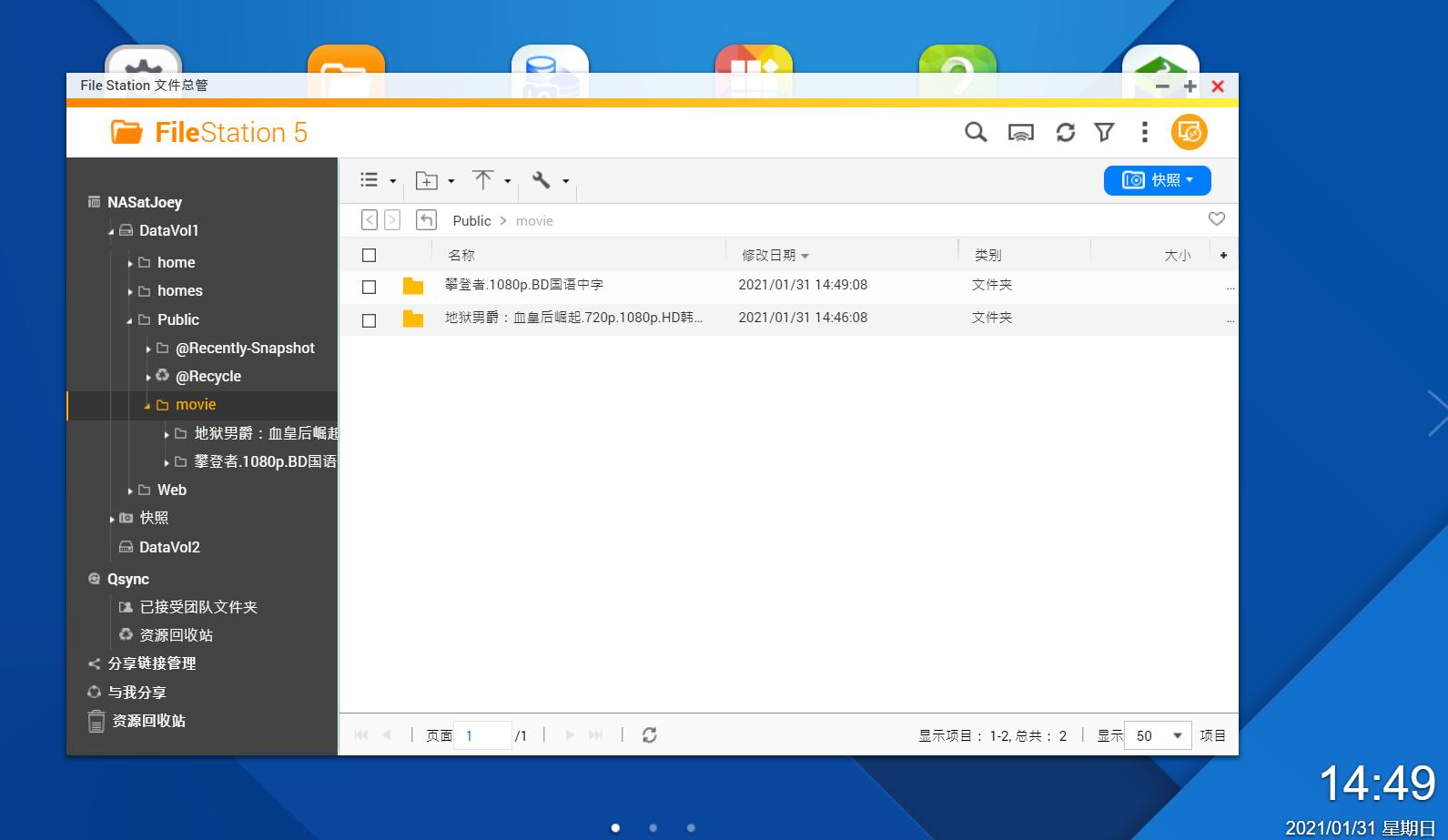This screenshot has height=840, width=1448.
Task: Click modified date 2021/01/31 14:46:08
Action: [803, 318]
